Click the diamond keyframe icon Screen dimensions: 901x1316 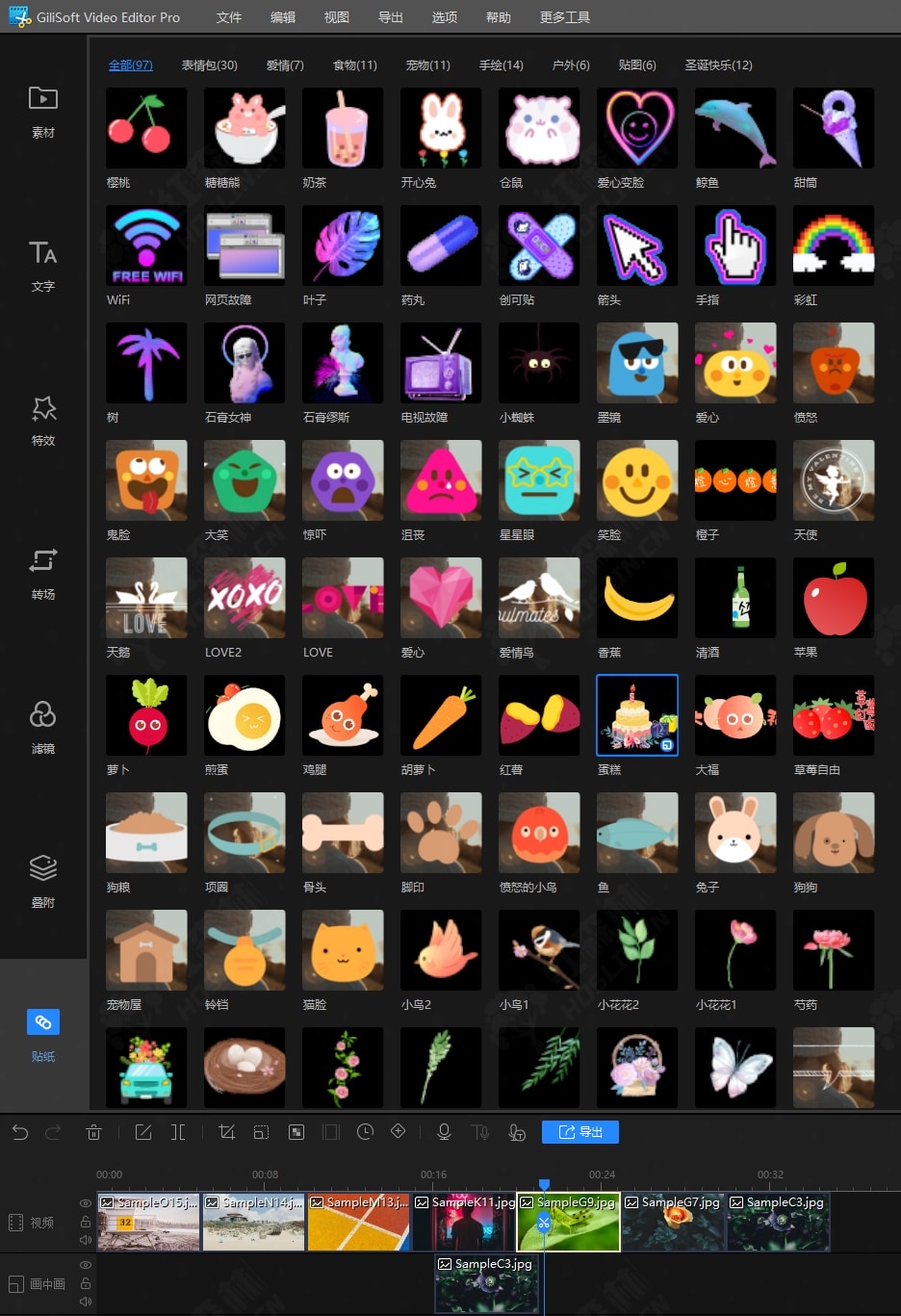point(399,1131)
